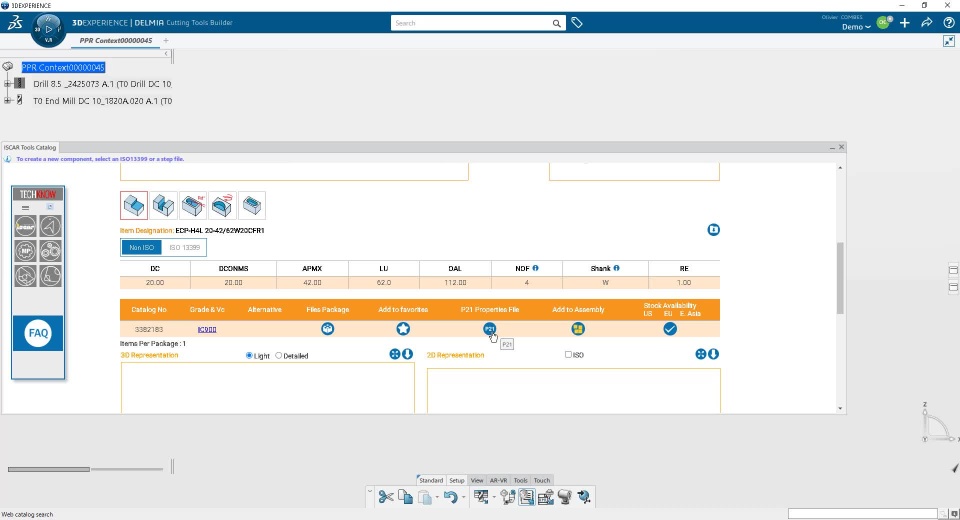The width and height of the screenshot is (960, 520).
Task: Open the Tools action bar tab
Action: point(520,480)
